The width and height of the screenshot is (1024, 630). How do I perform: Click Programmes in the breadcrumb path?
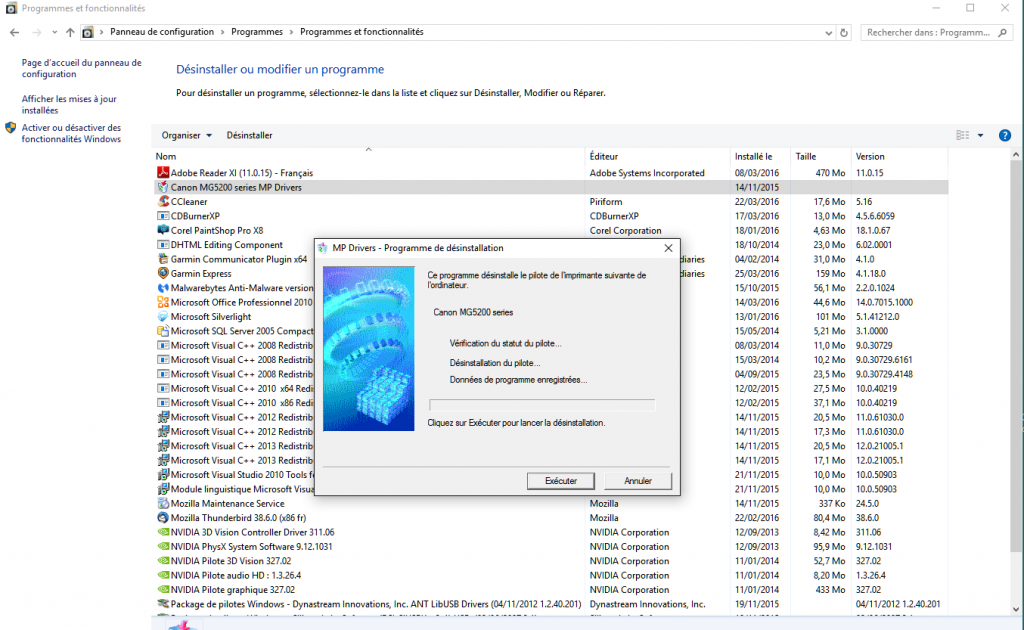pyautogui.click(x=257, y=32)
